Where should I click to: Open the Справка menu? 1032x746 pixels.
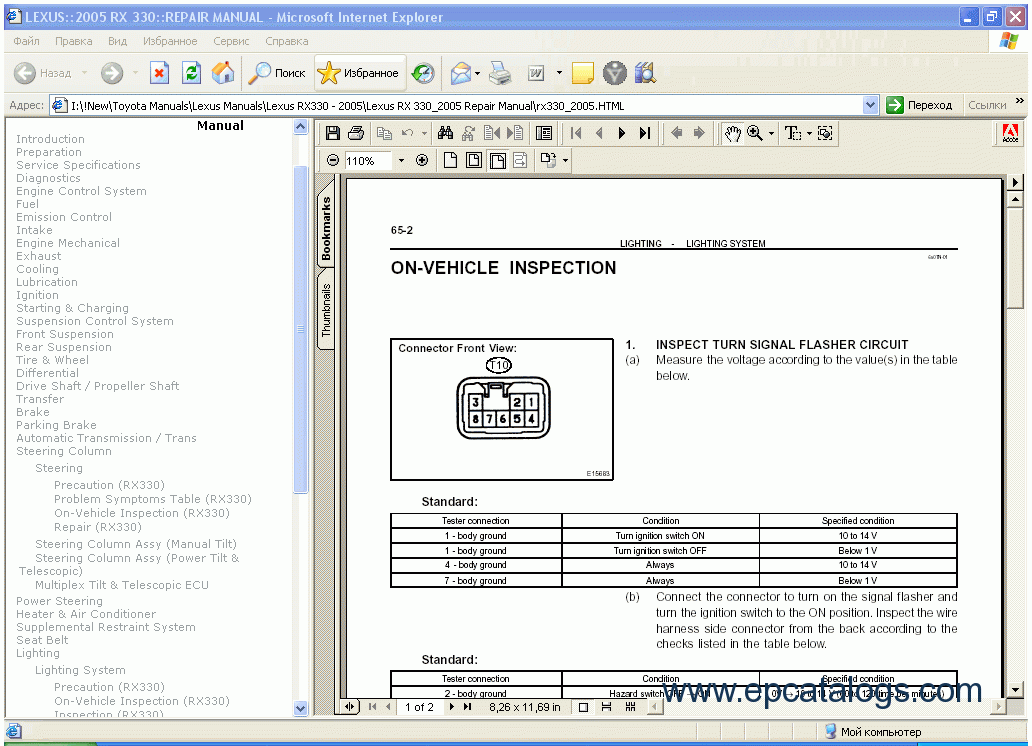coord(286,41)
